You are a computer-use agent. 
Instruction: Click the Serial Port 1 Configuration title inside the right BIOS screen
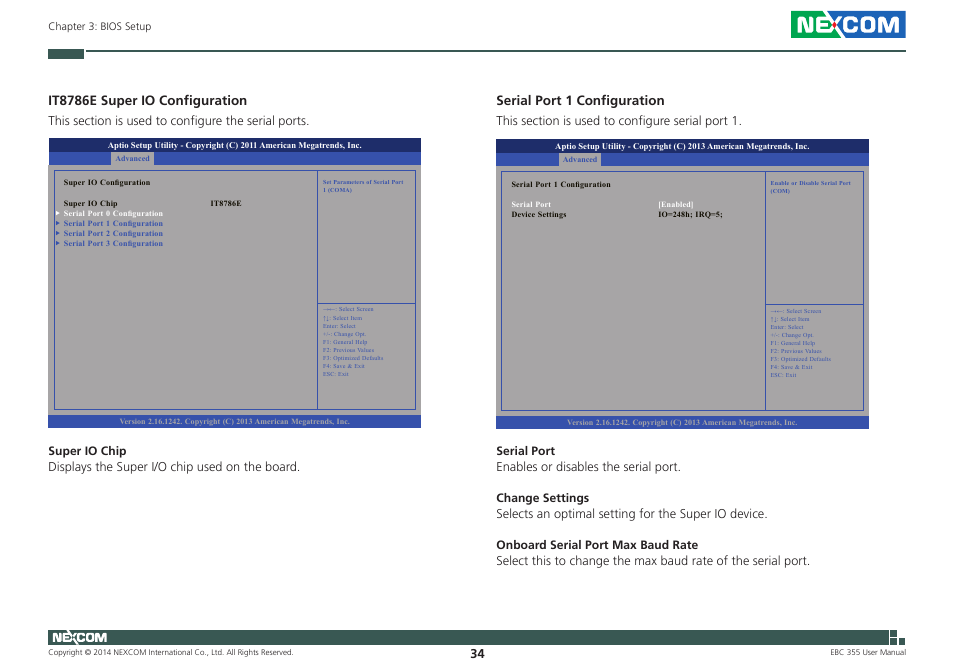pos(560,184)
